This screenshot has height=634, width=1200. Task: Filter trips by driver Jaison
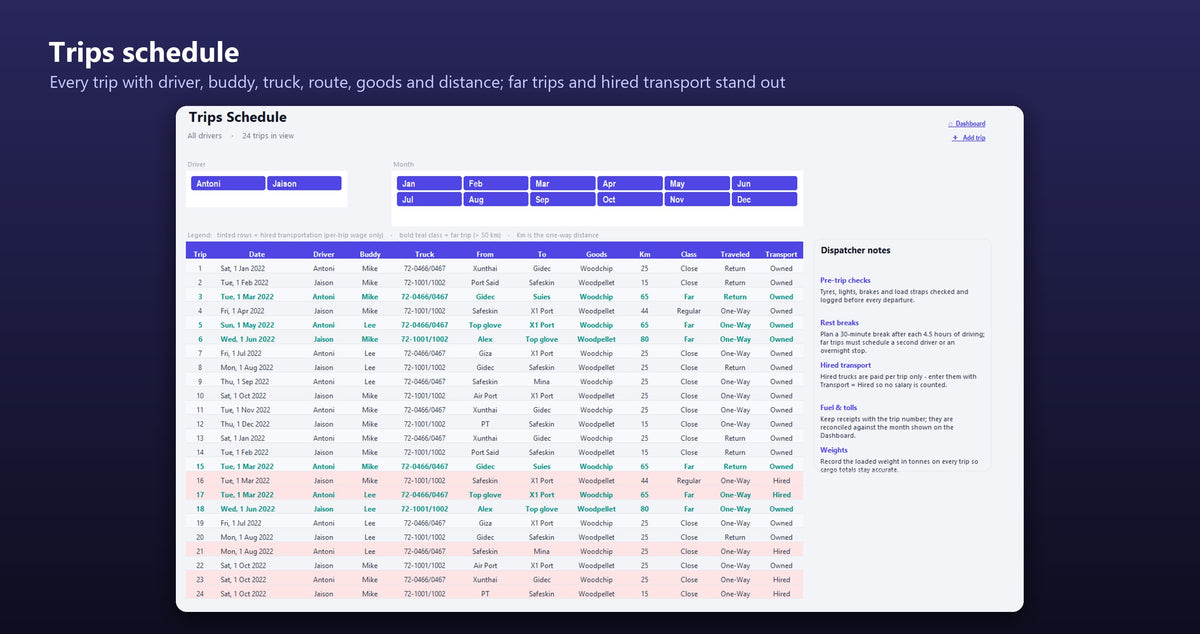coord(305,184)
